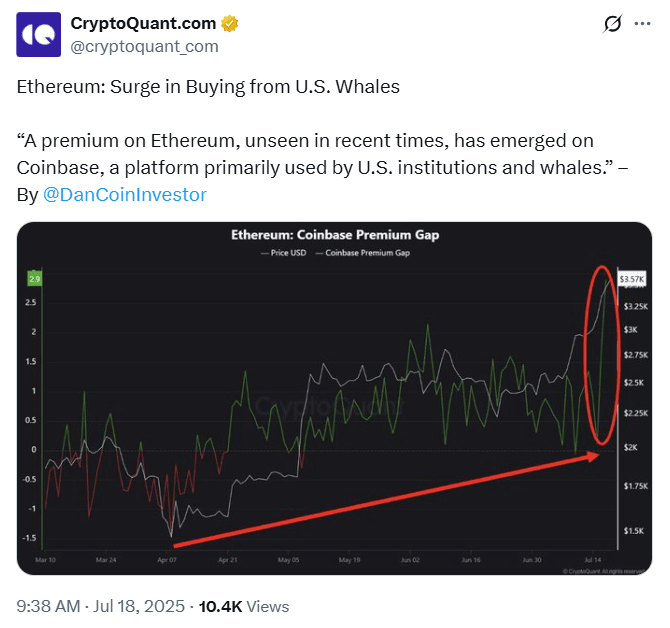Image resolution: width=670 pixels, height=628 pixels.
Task: Click the Price USD legend entry
Action: click(x=284, y=253)
